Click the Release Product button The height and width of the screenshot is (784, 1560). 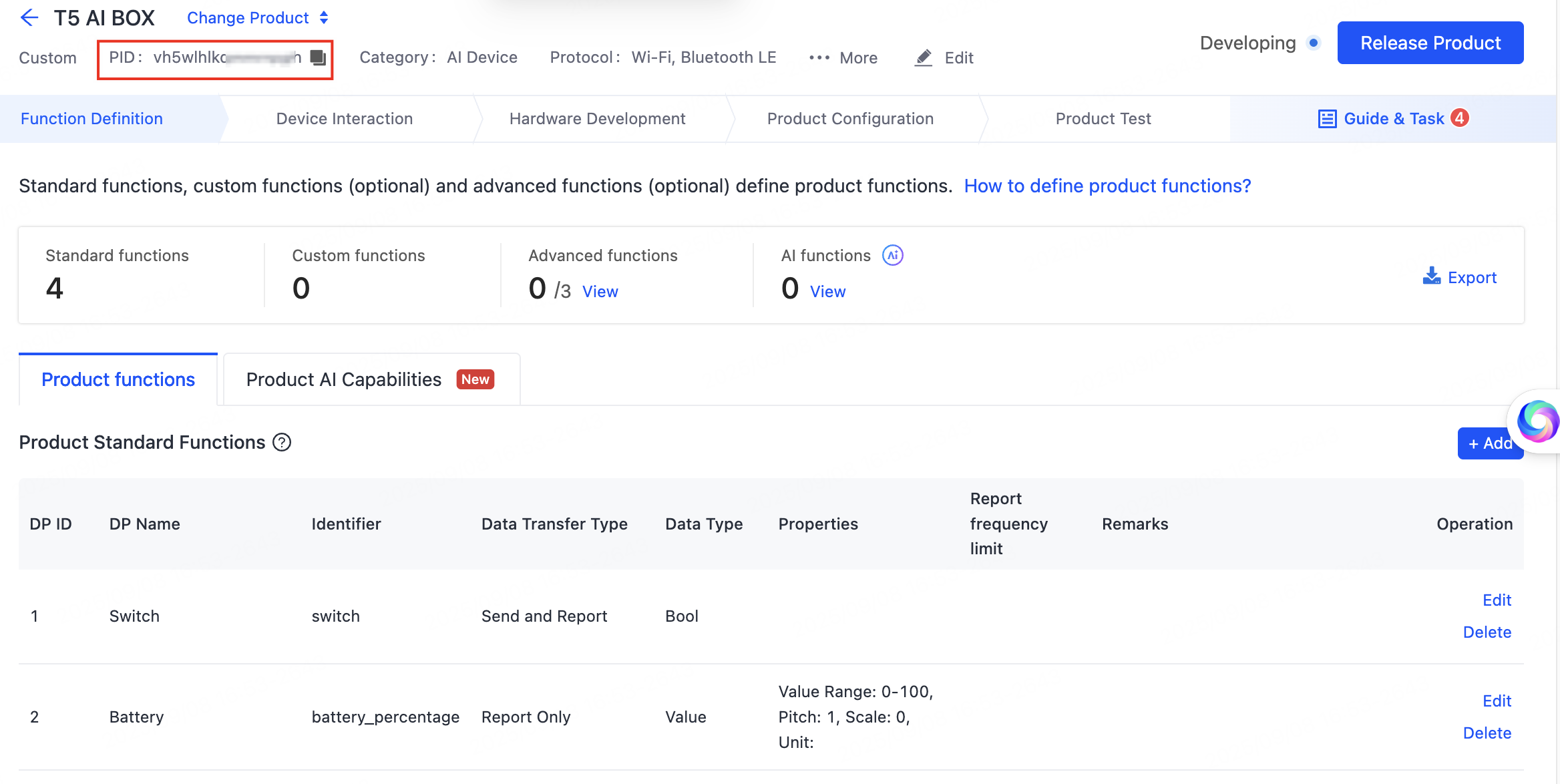pyautogui.click(x=1430, y=43)
